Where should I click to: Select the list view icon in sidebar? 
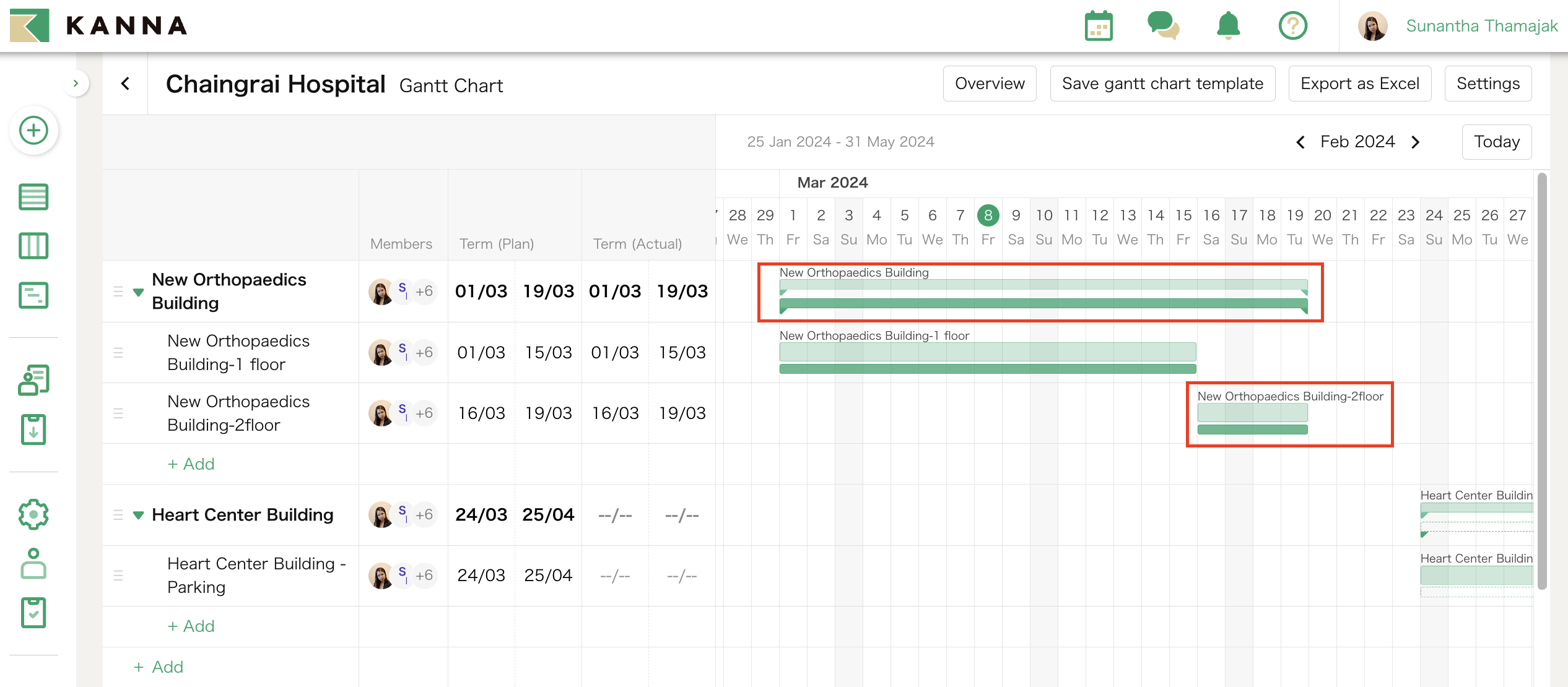[x=33, y=197]
